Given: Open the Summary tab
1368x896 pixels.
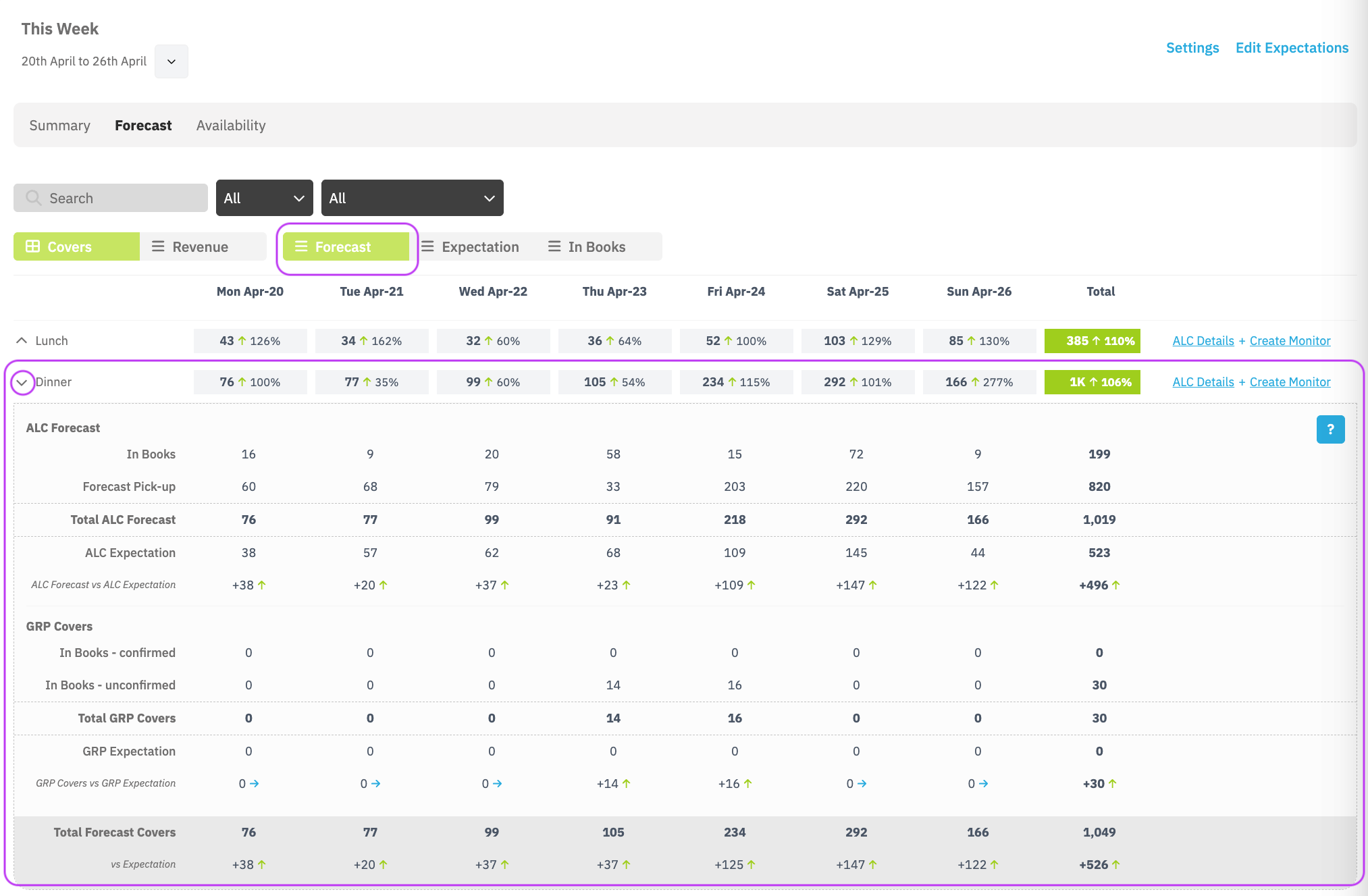Looking at the screenshot, I should coord(59,126).
